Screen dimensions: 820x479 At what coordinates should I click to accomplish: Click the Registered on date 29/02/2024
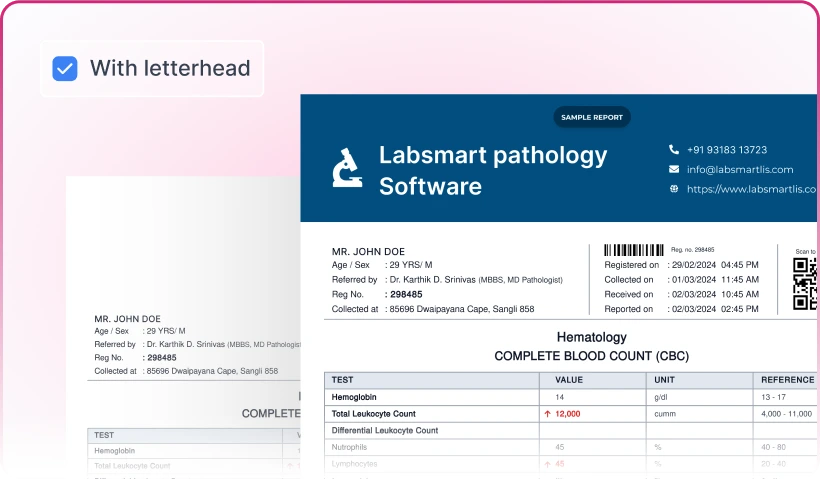tap(693, 265)
